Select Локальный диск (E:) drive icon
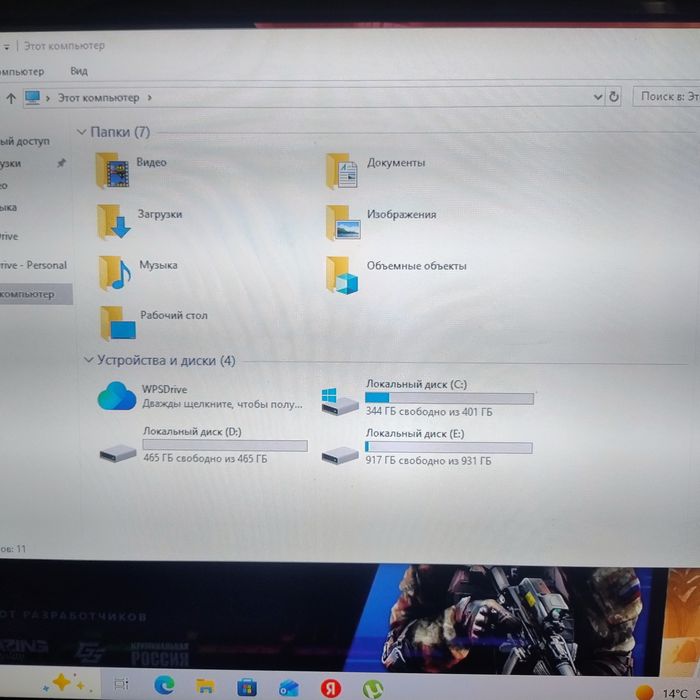The height and width of the screenshot is (700, 700). point(340,455)
